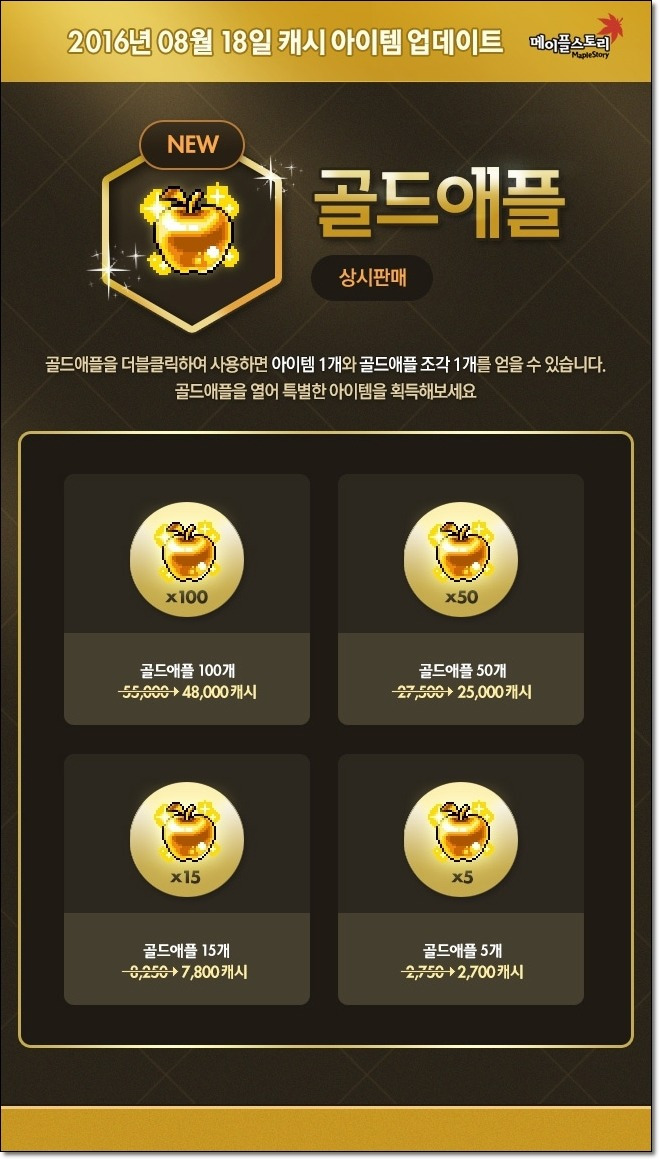660x1160 pixels.
Task: Select the gold apple x100 coin icon
Action: (187, 558)
